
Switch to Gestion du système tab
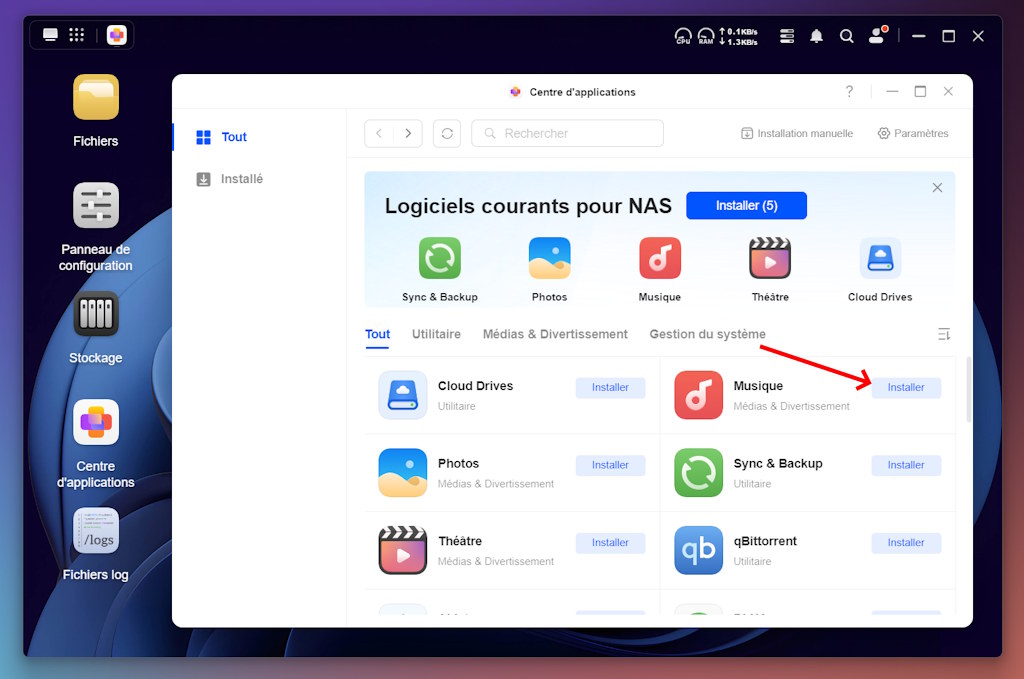click(707, 334)
